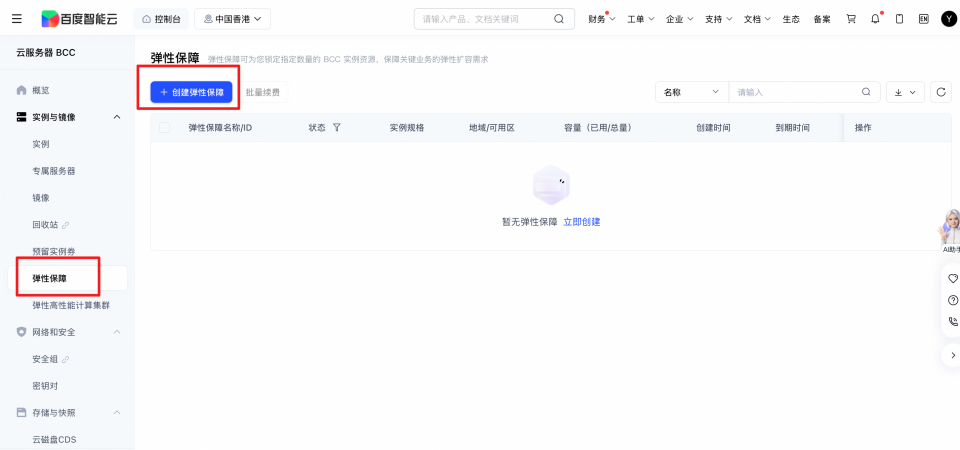Open the shopping cart icon
The height and width of the screenshot is (450, 960).
(851, 19)
